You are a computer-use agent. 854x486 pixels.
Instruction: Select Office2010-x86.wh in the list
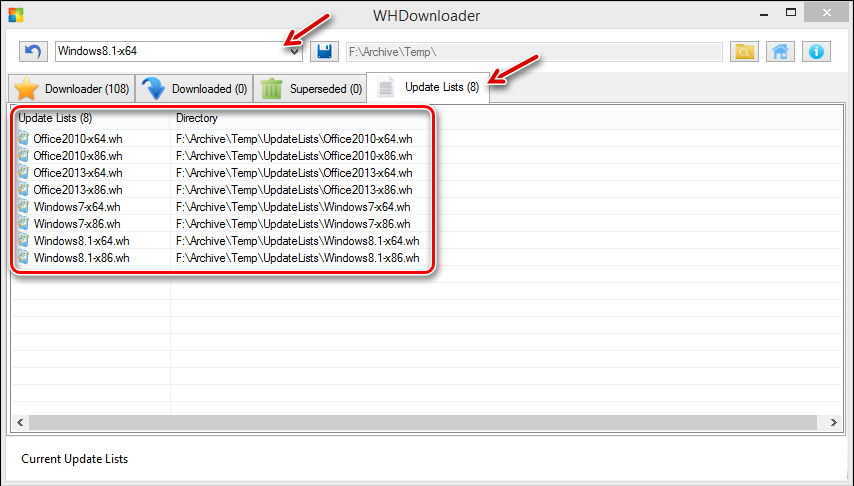coord(78,156)
